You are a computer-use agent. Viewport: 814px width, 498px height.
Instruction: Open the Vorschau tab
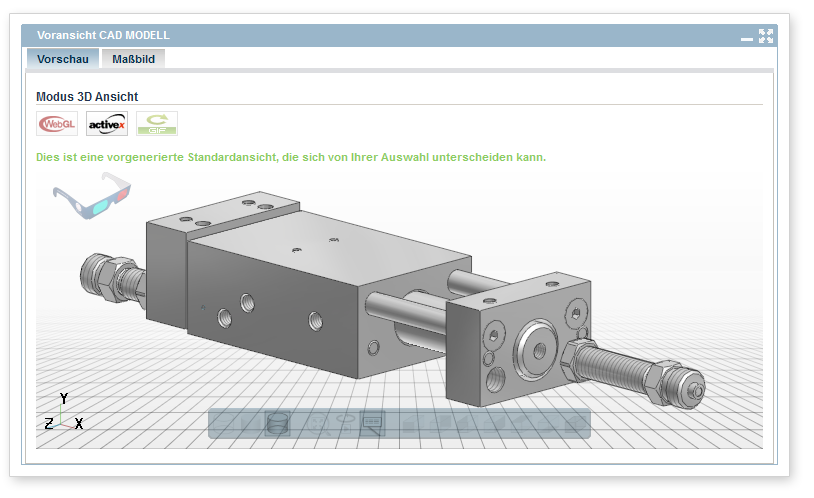coord(63,59)
